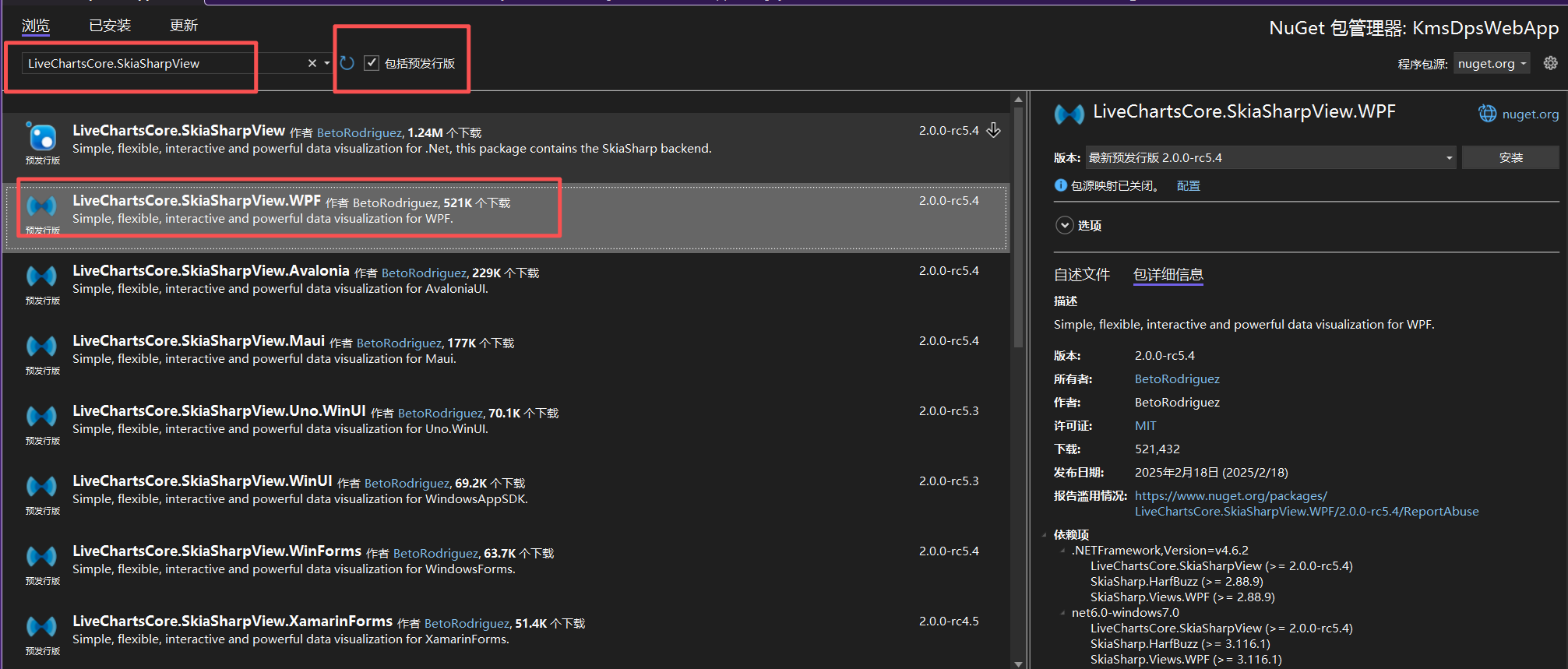The height and width of the screenshot is (669, 1568).
Task: Click version 2.0.0-rc5.3 on Uno.WinUI row
Action: 949,410
